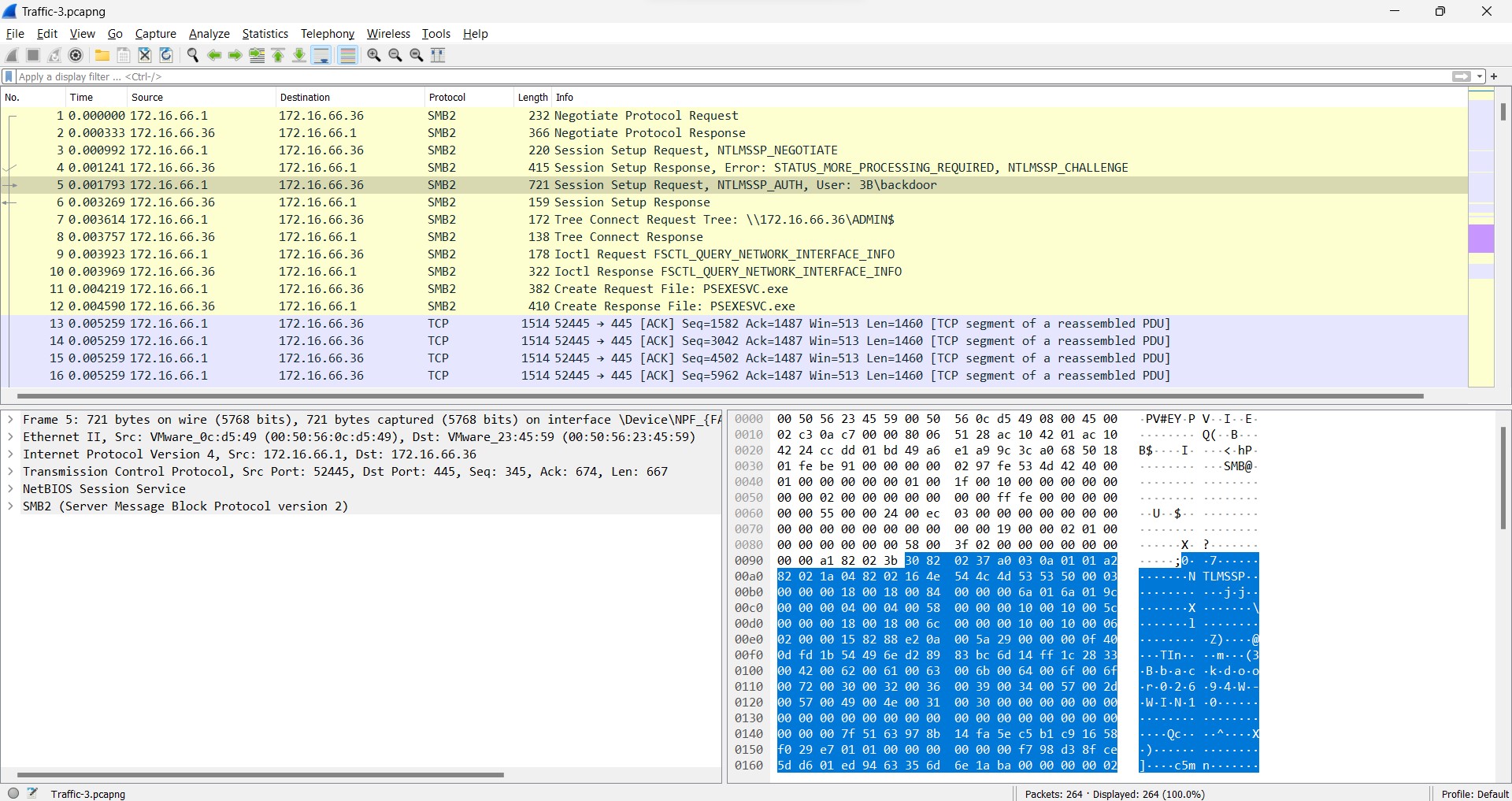Expand the Ethernet II tree row
The image size is (1512, 801).
click(x=11, y=437)
